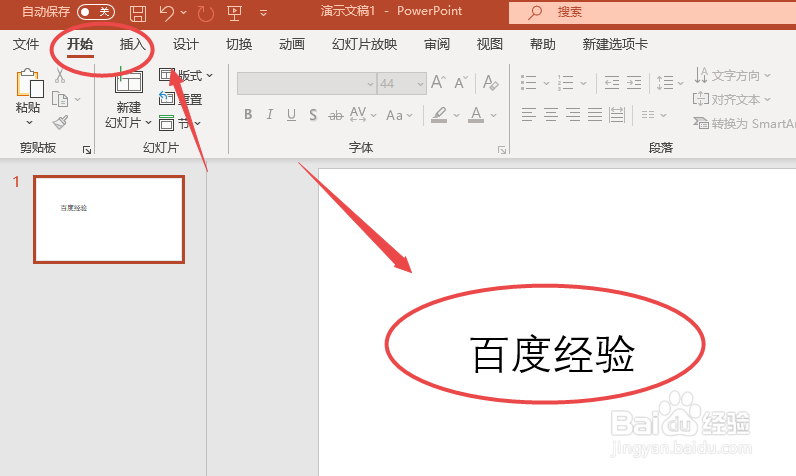Open the 文字方向 text direction menu
The image size is (796, 476).
click(x=733, y=76)
